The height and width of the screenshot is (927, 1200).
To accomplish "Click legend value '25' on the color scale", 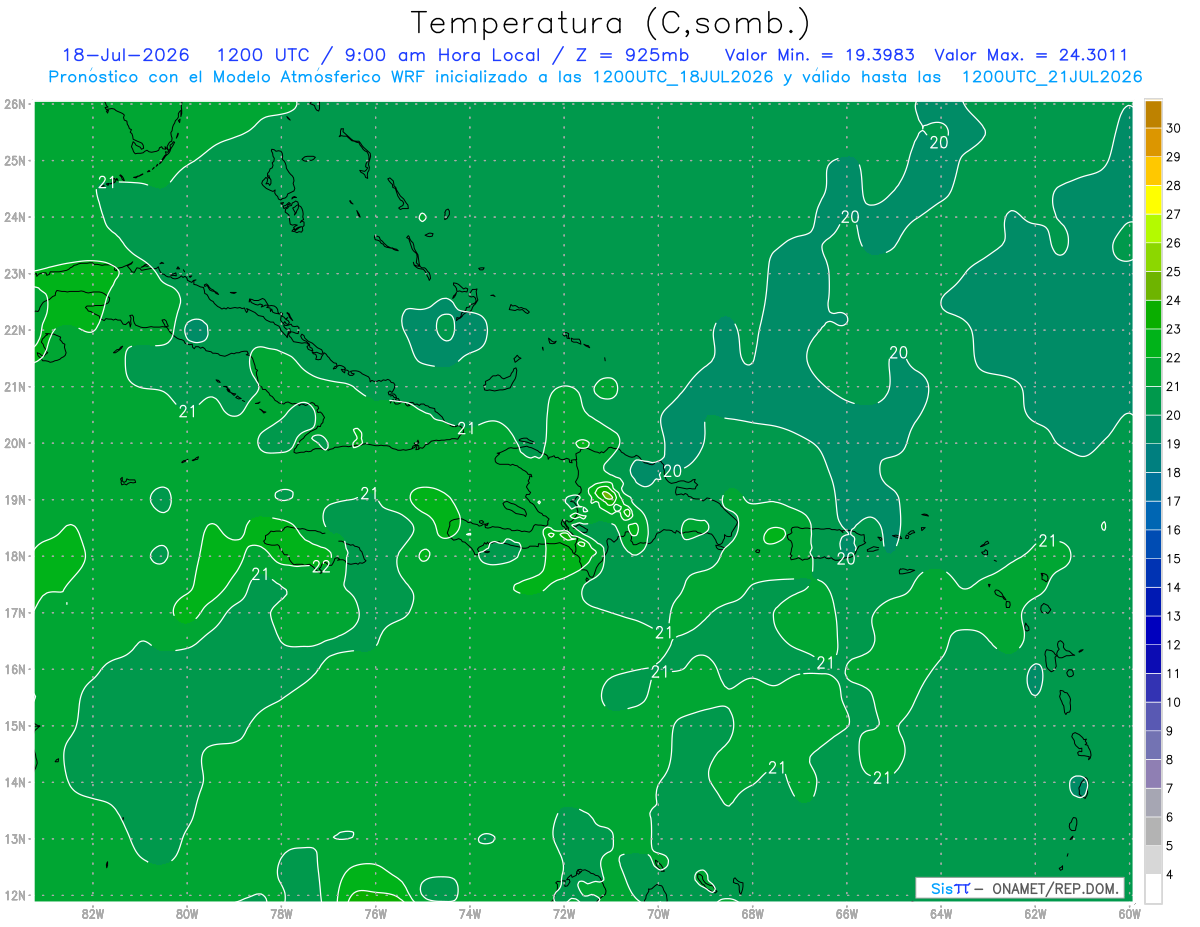I will coord(1173,272).
